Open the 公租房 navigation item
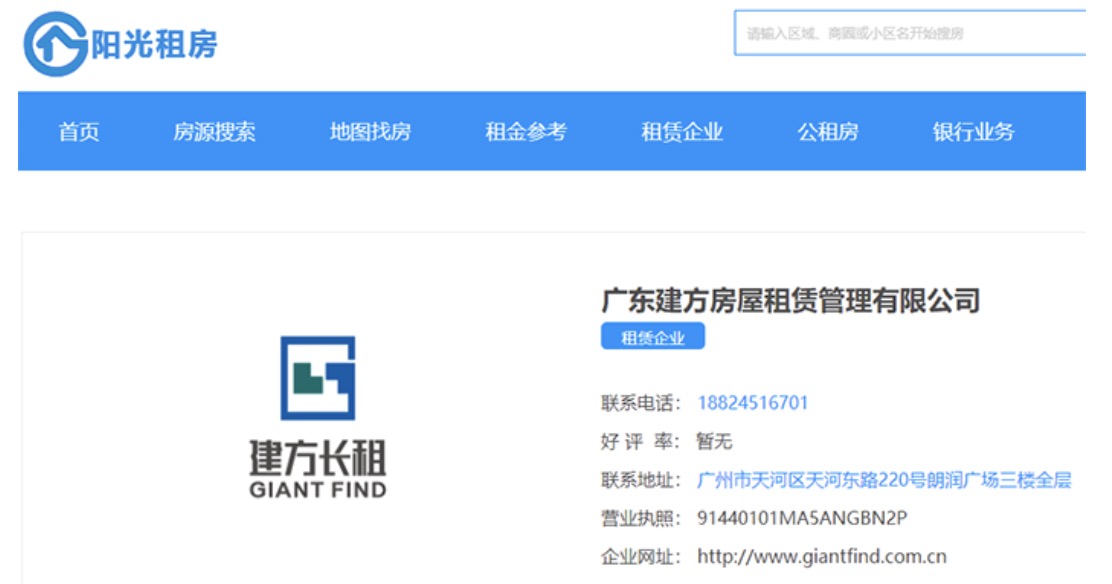The height and width of the screenshot is (584, 1112). (x=827, y=132)
